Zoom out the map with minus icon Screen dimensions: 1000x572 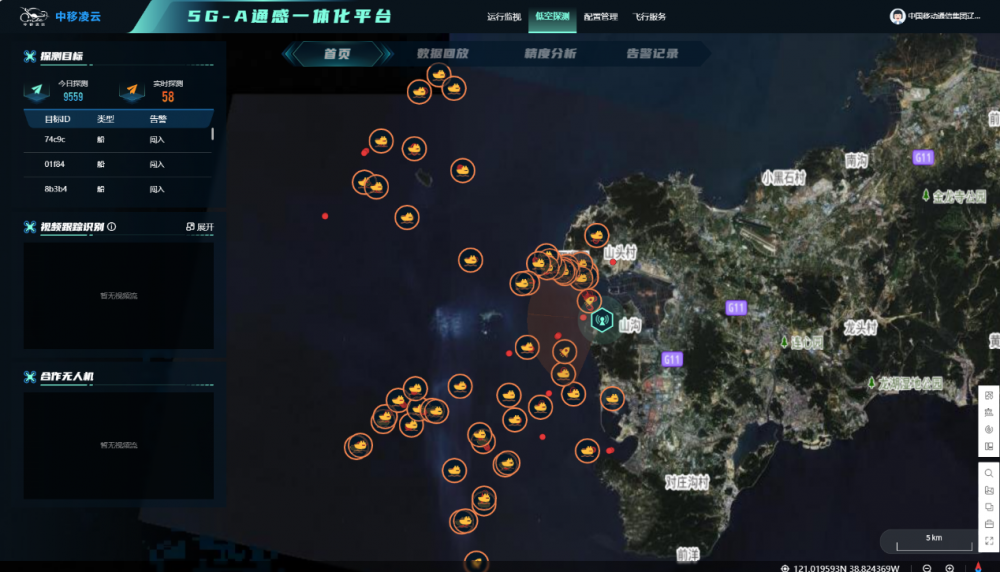click(x=927, y=568)
